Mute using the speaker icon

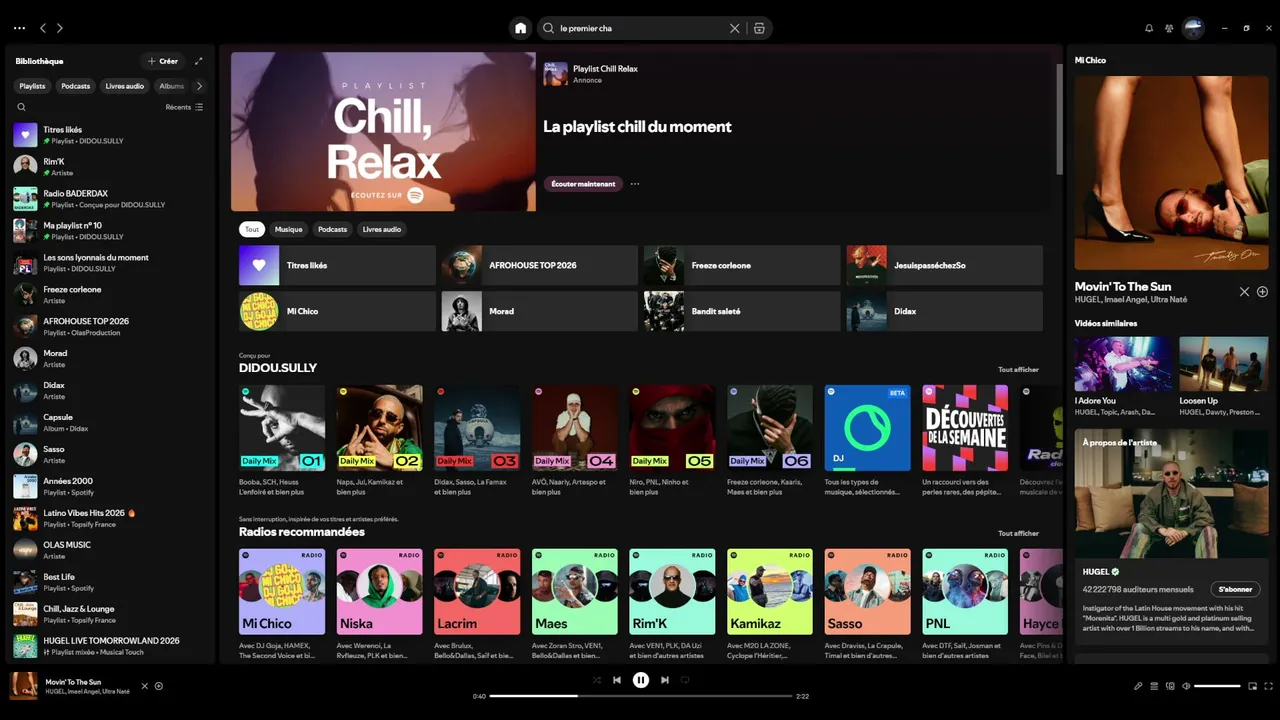1186,686
